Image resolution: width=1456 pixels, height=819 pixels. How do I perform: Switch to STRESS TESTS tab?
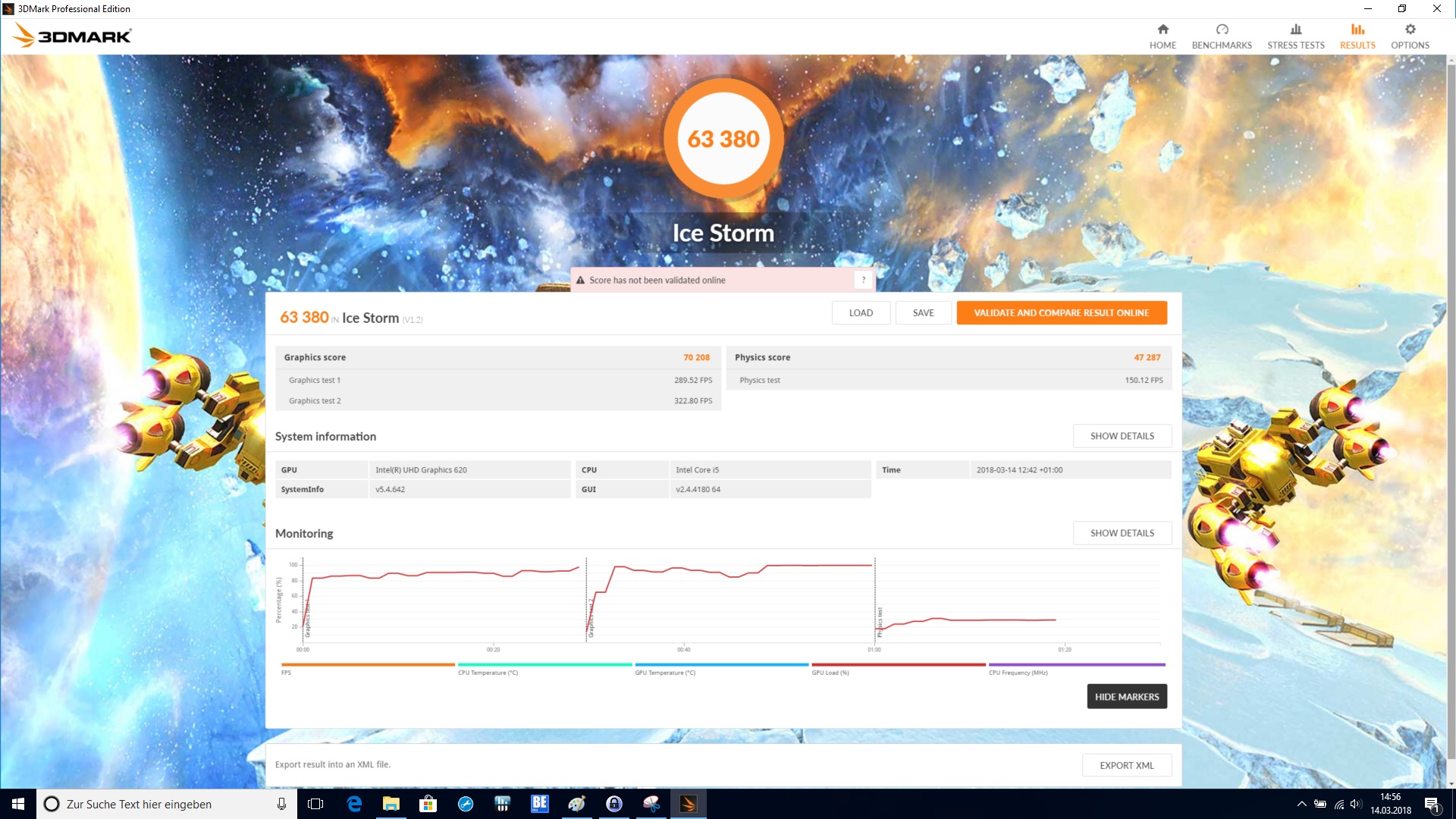click(x=1296, y=36)
